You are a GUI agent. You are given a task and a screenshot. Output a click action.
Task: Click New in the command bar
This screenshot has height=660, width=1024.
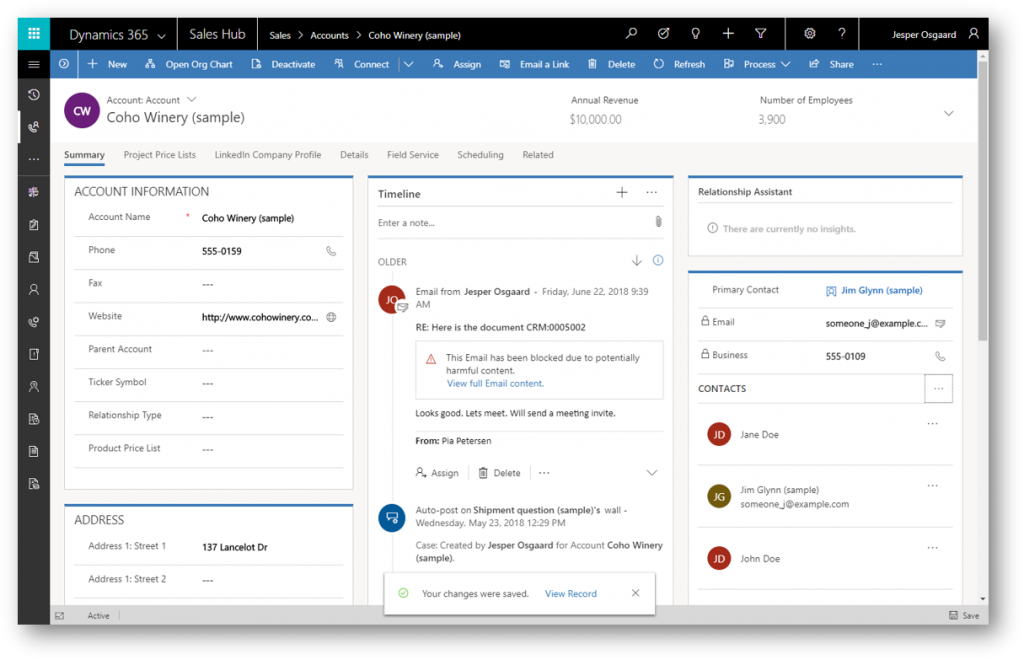pos(108,64)
